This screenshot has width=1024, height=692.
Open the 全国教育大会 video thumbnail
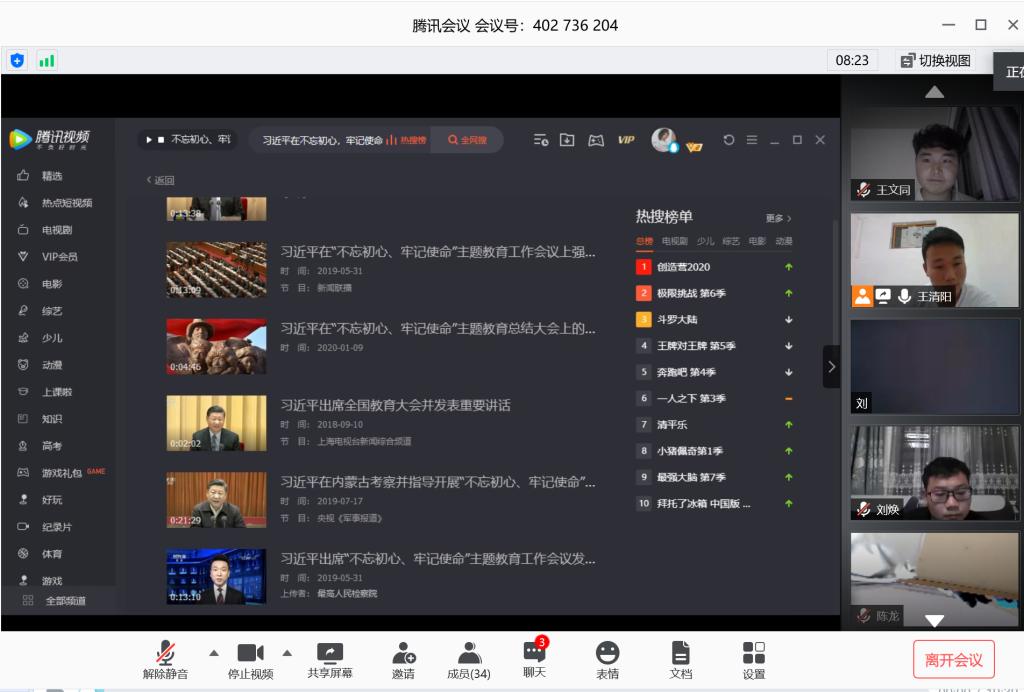[216, 423]
